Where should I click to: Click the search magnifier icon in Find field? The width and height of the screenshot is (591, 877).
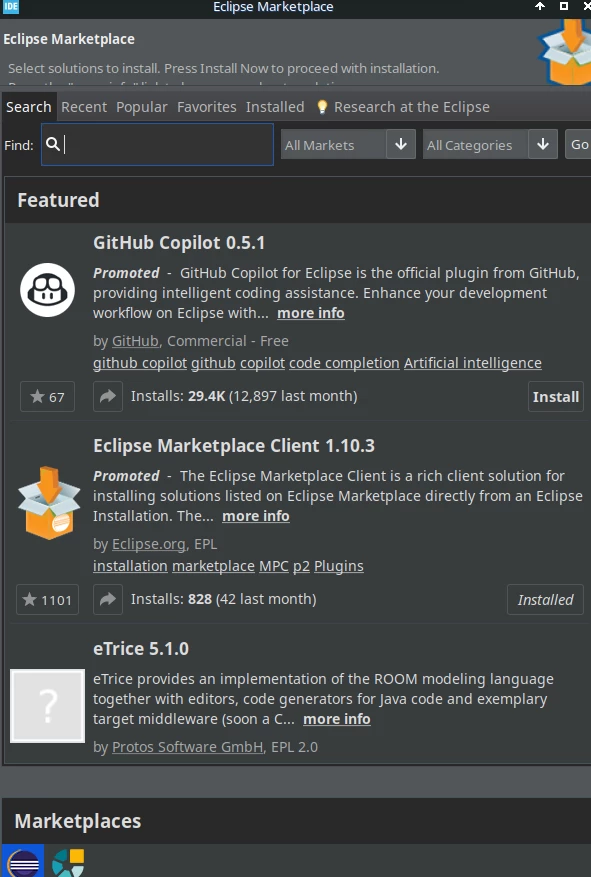click(53, 144)
